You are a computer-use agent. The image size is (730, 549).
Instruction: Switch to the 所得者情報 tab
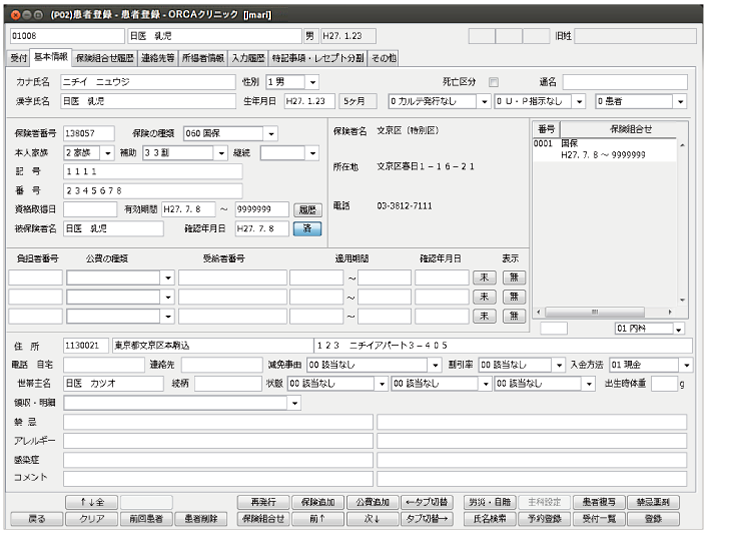tap(203, 58)
